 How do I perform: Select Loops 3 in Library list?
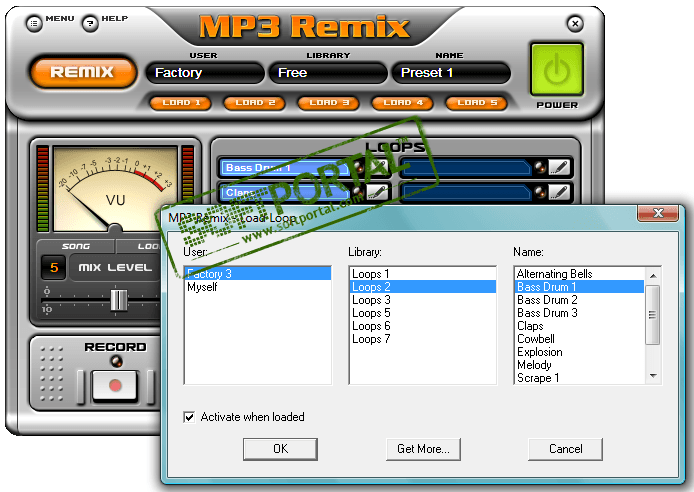423,300
